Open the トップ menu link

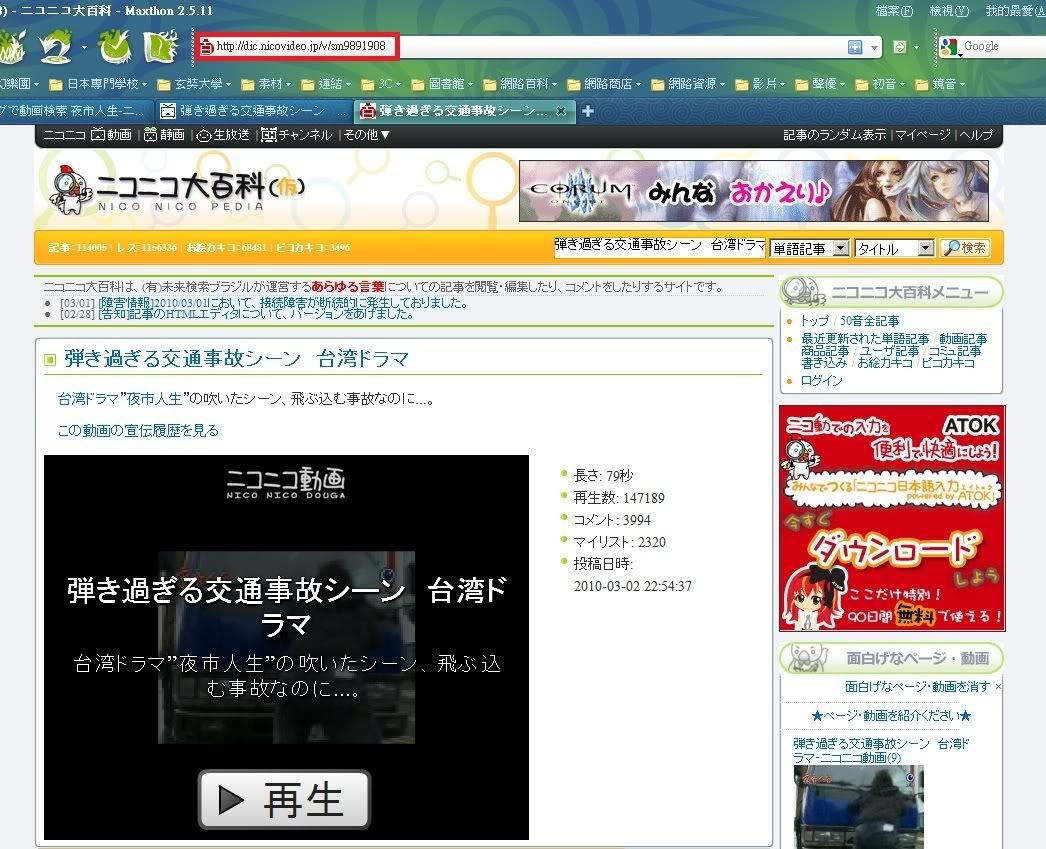(815, 321)
